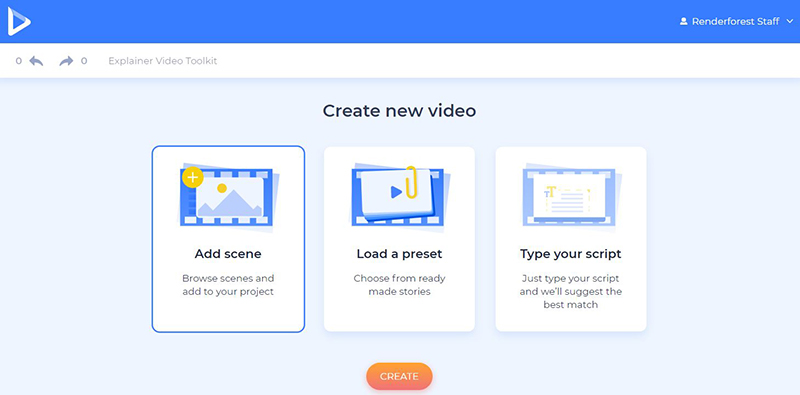Click the yellow paperclip icon on preset card
The height and width of the screenshot is (395, 800).
[411, 182]
